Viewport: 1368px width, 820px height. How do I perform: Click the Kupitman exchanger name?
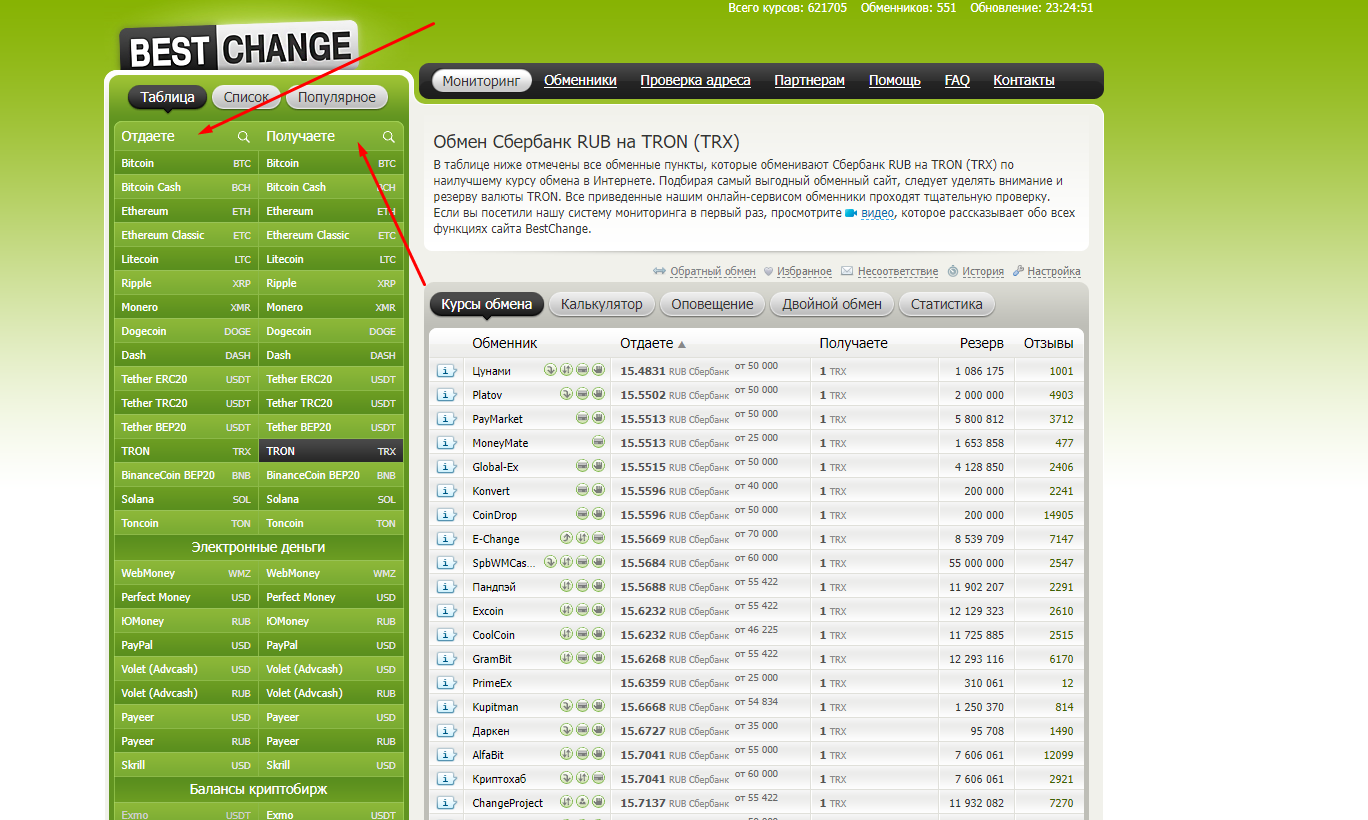tap(495, 707)
